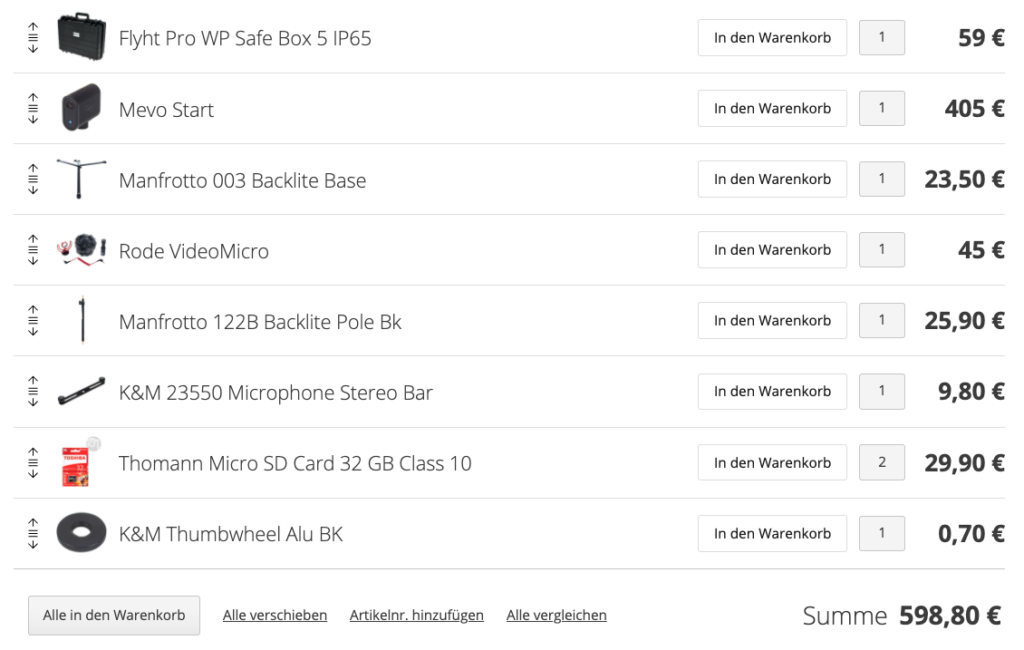Open the Thomann Micro SD Card thumbnail
The width and height of the screenshot is (1024, 650).
point(81,462)
